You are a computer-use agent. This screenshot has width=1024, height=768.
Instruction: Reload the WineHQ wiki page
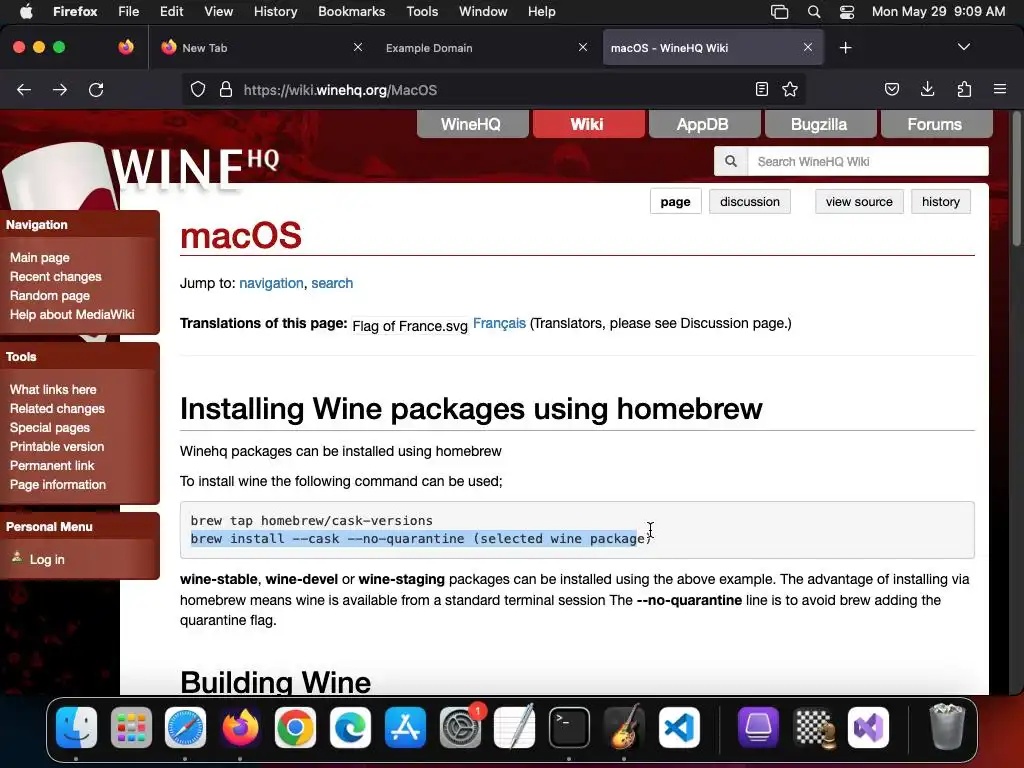click(x=96, y=89)
